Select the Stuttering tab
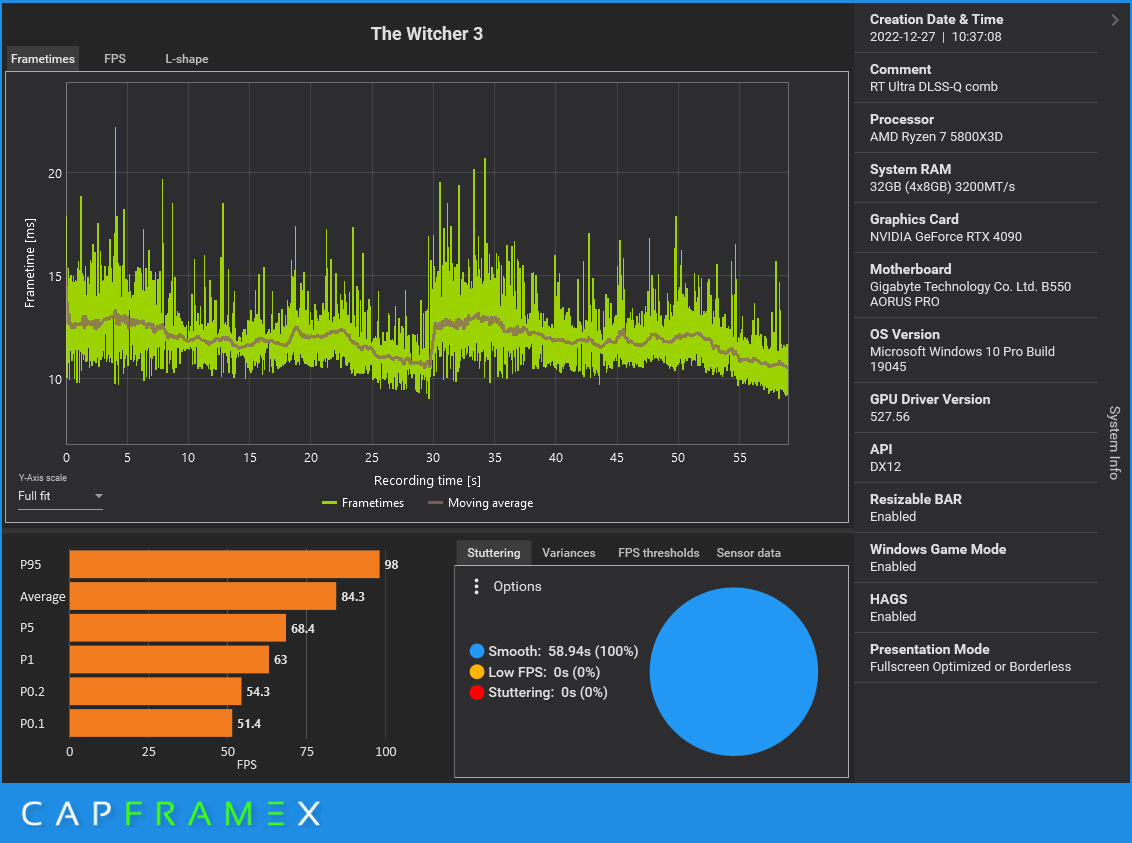 (493, 553)
